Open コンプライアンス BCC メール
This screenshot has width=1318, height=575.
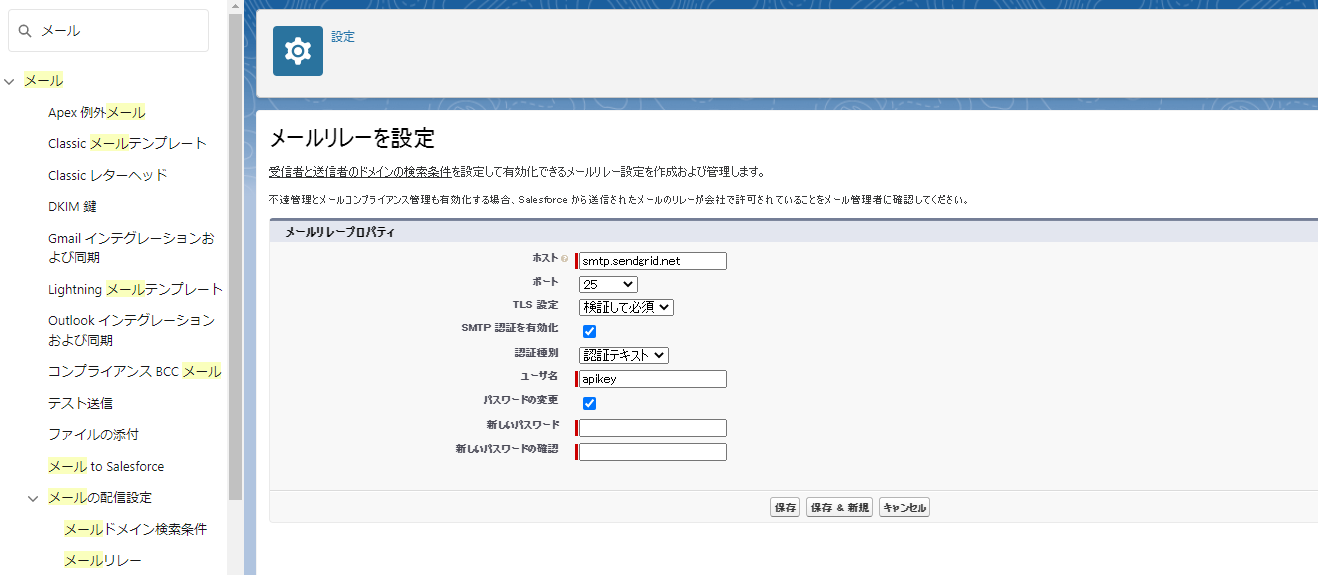point(135,371)
